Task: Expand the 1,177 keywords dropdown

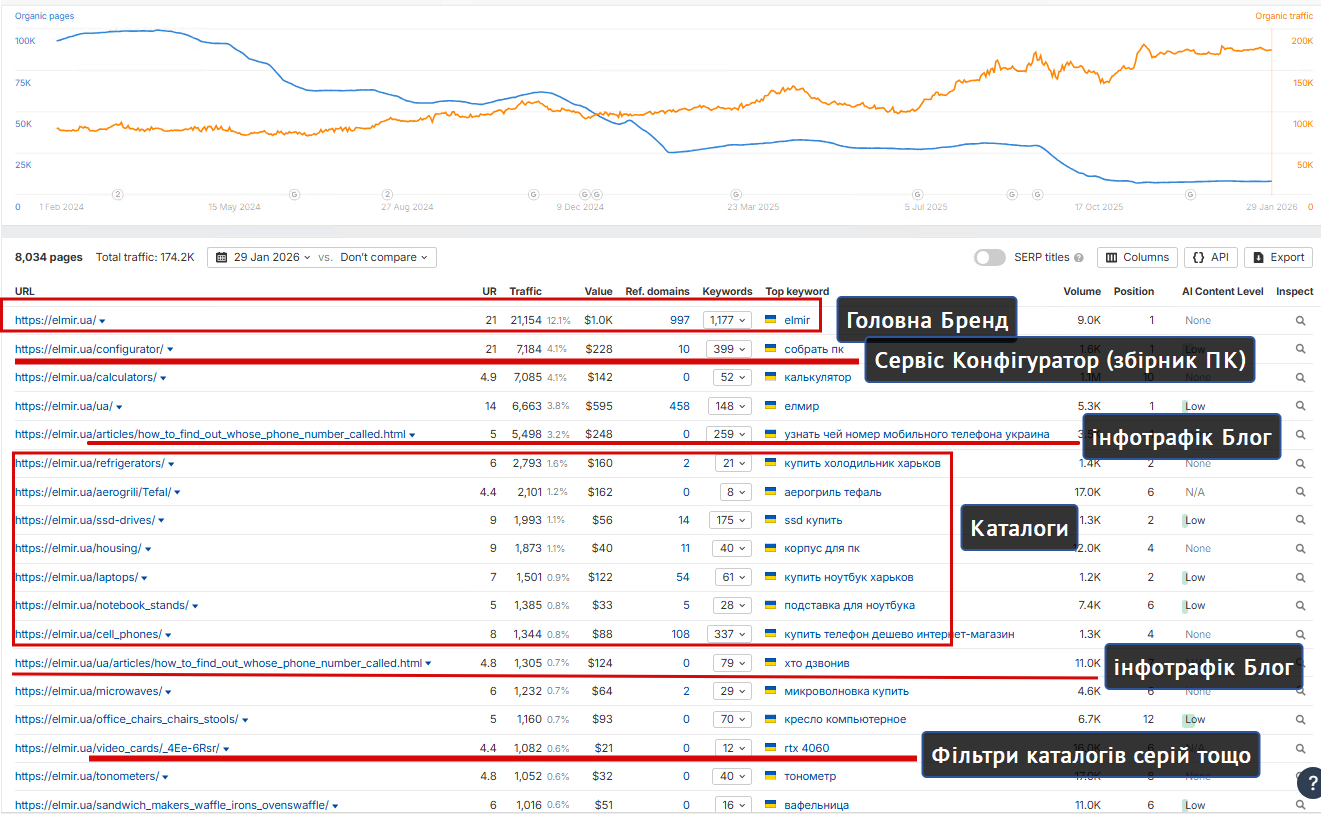Action: pos(729,320)
